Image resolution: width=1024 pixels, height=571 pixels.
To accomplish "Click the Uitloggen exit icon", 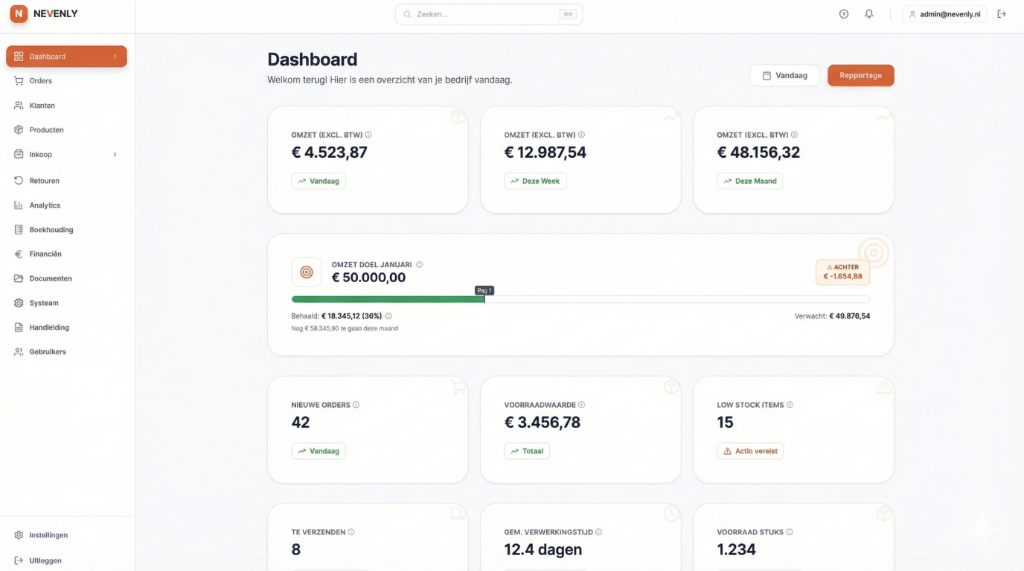I will (x=18, y=561).
